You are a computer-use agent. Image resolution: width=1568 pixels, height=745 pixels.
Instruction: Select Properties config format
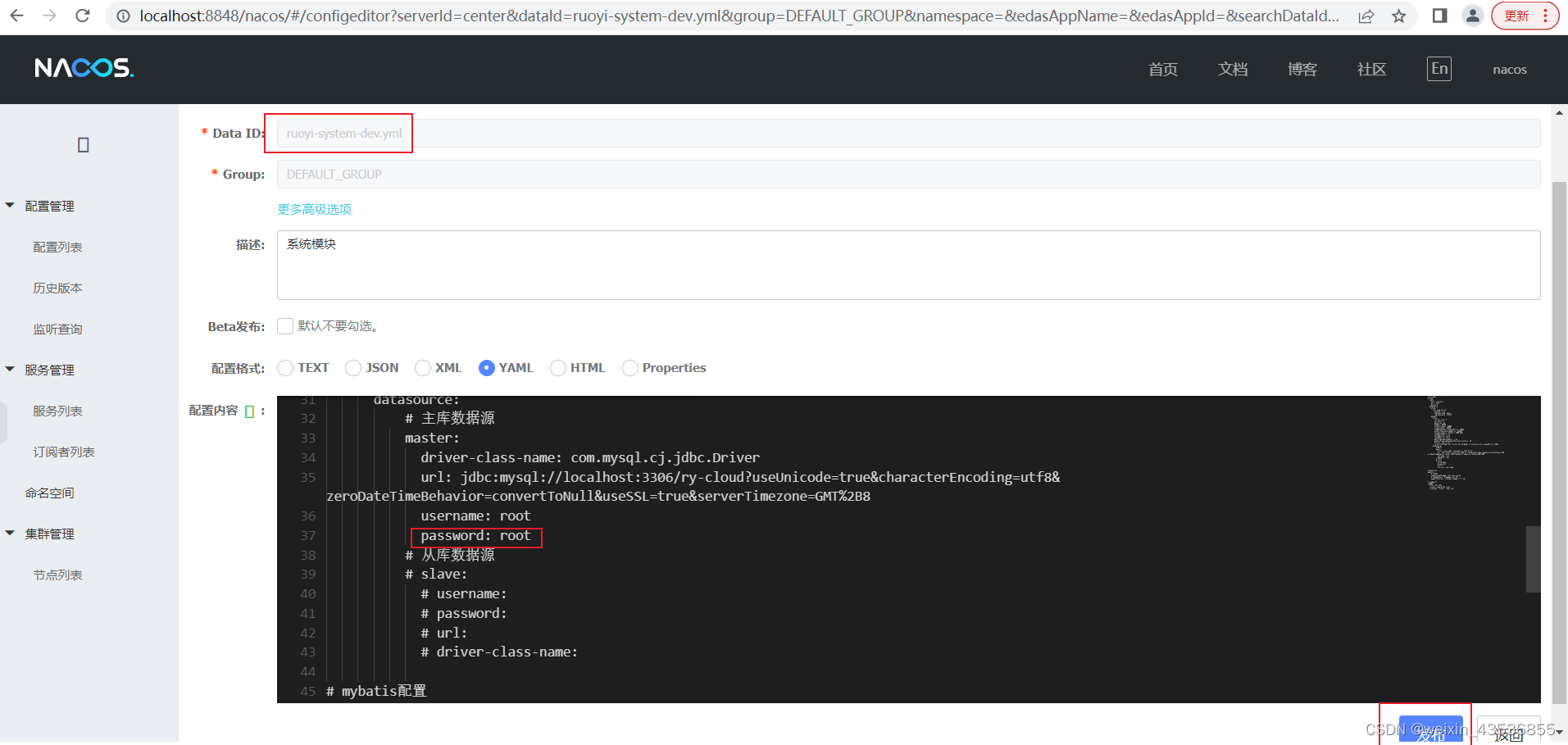[x=630, y=368]
